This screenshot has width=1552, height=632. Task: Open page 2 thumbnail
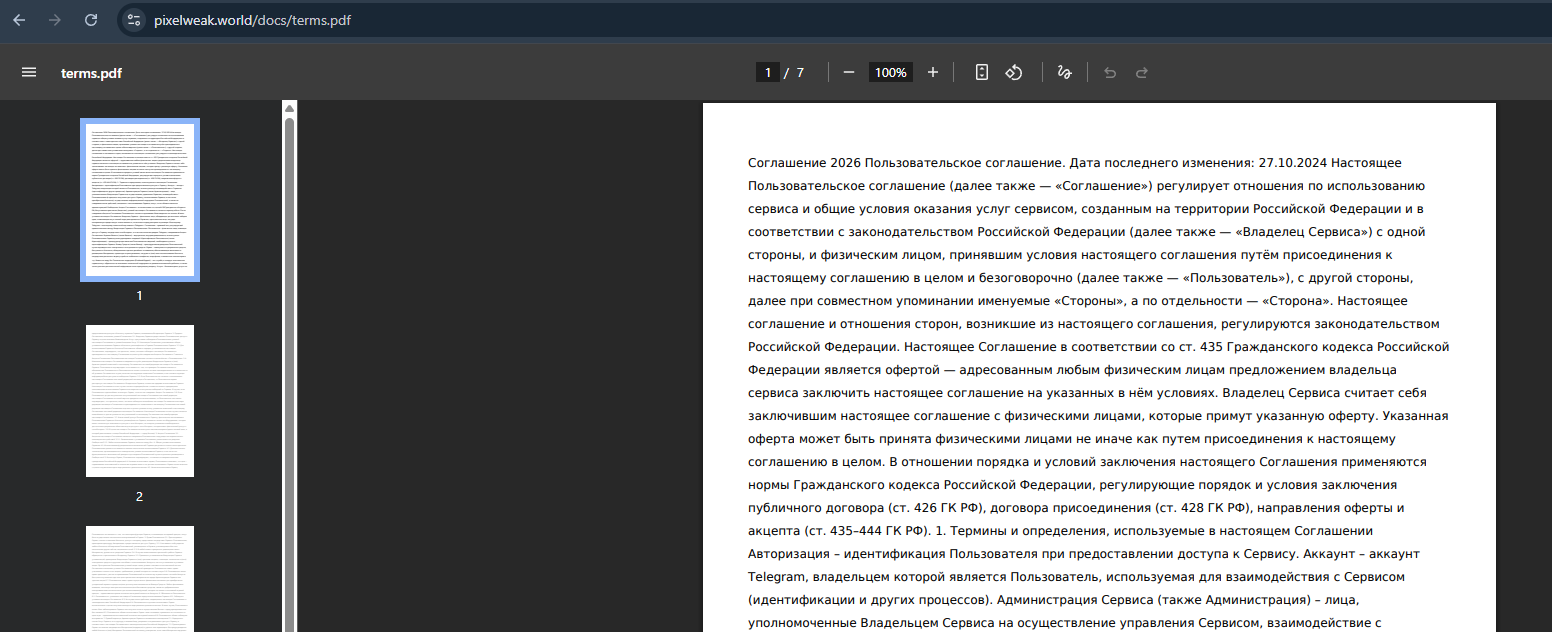tap(140, 401)
